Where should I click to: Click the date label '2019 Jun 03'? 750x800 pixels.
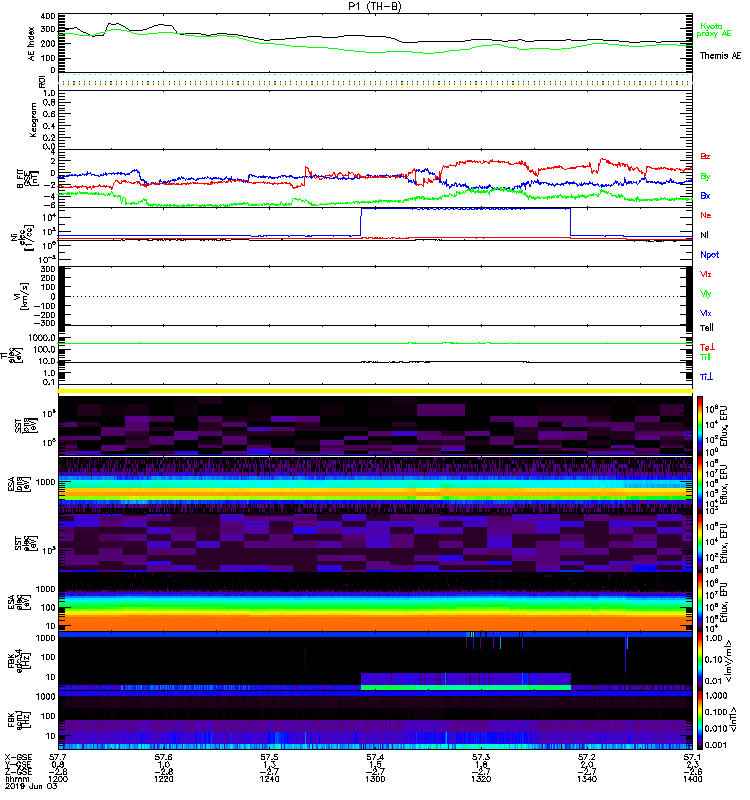click(31, 786)
